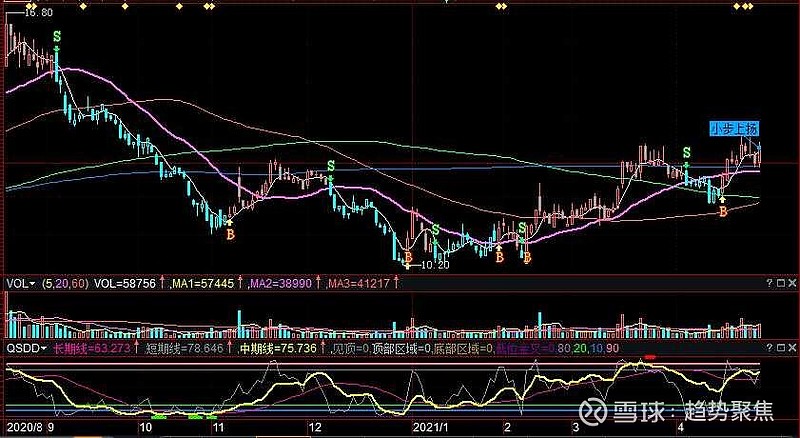This screenshot has width=800, height=438.
Task: Click the 2021/1 date on time axis
Action: 430,426
